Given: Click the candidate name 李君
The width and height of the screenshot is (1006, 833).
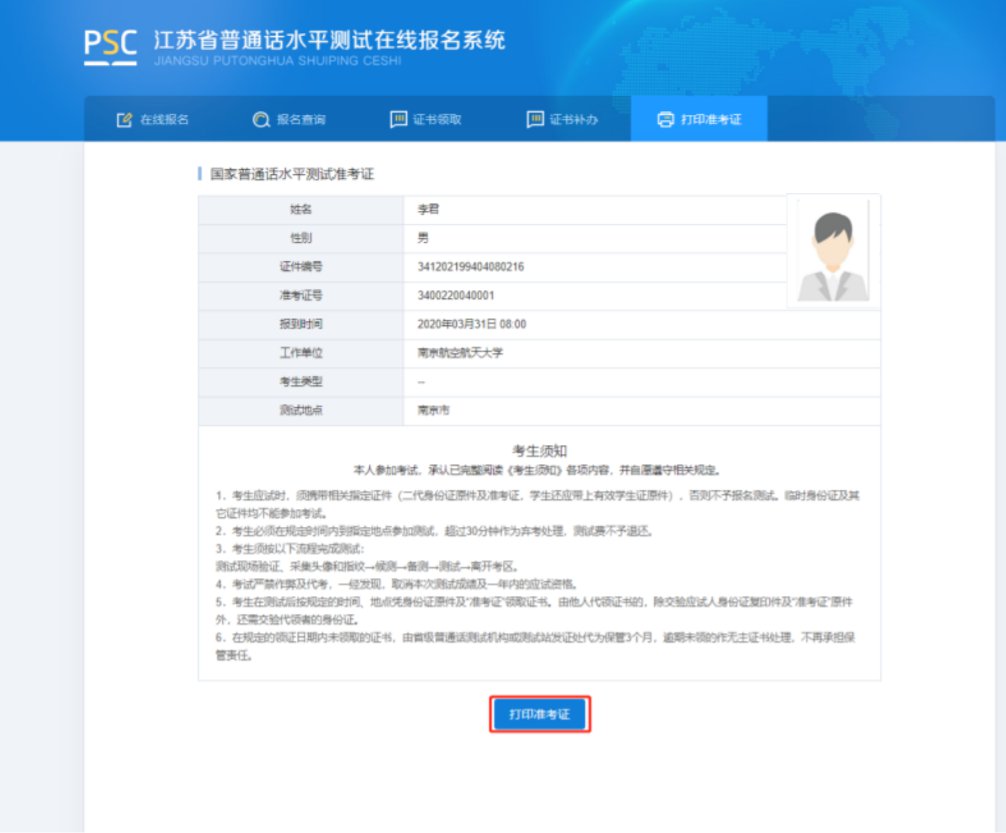Looking at the screenshot, I should point(428,210).
